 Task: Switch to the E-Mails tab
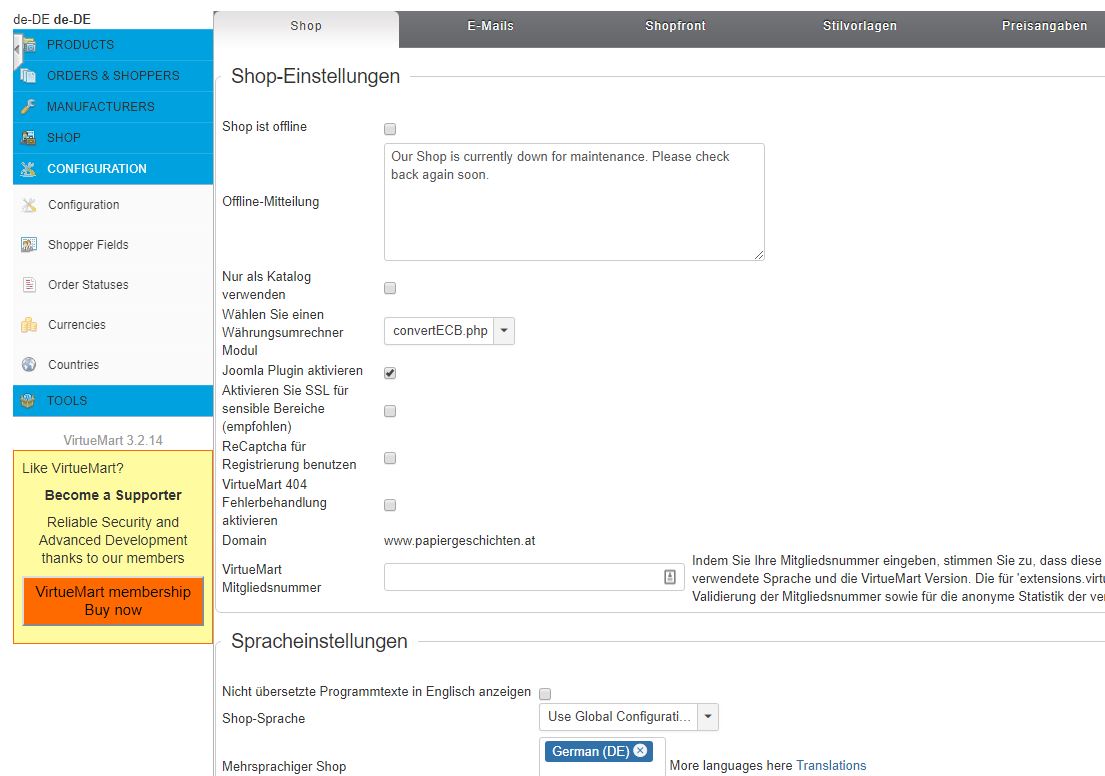pyautogui.click(x=490, y=26)
